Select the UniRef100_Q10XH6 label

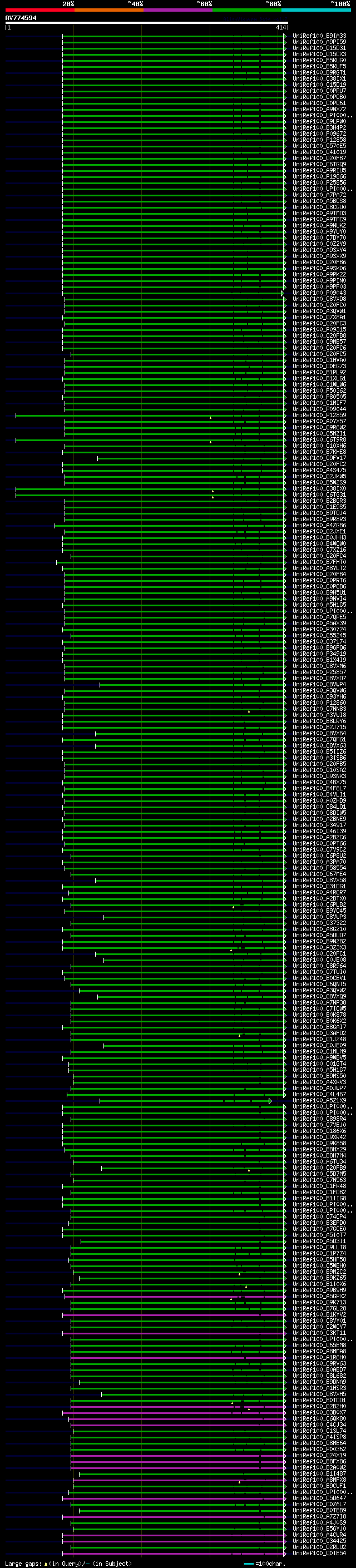point(319,446)
